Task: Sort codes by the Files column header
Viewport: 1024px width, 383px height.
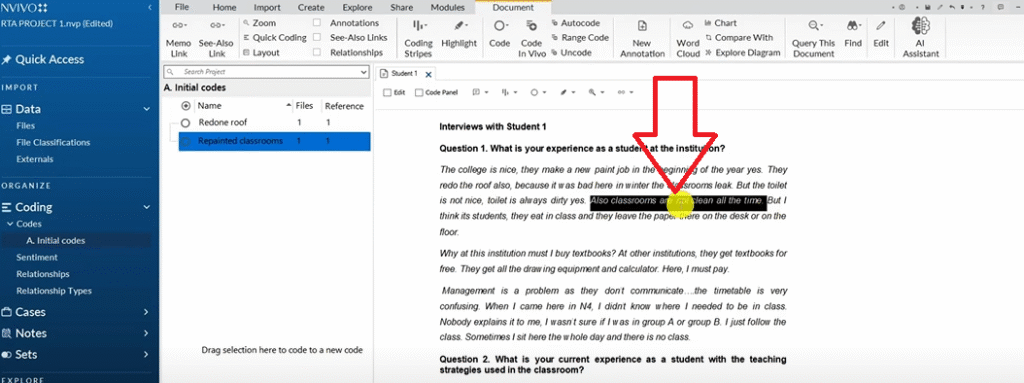Action: pos(304,105)
